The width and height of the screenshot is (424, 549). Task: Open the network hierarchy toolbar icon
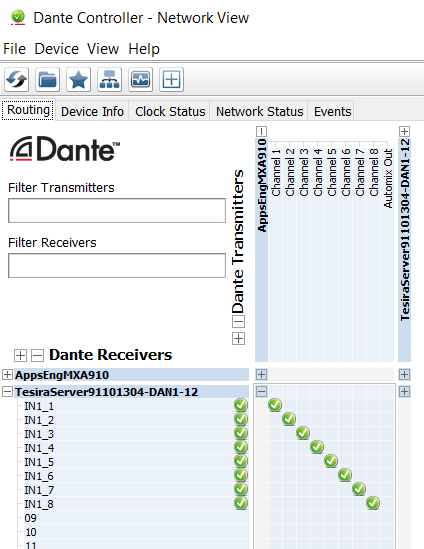pyautogui.click(x=109, y=79)
